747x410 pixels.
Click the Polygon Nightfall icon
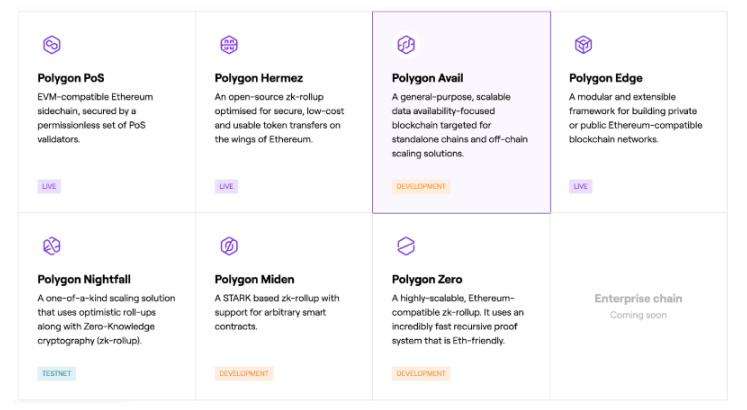(51, 246)
